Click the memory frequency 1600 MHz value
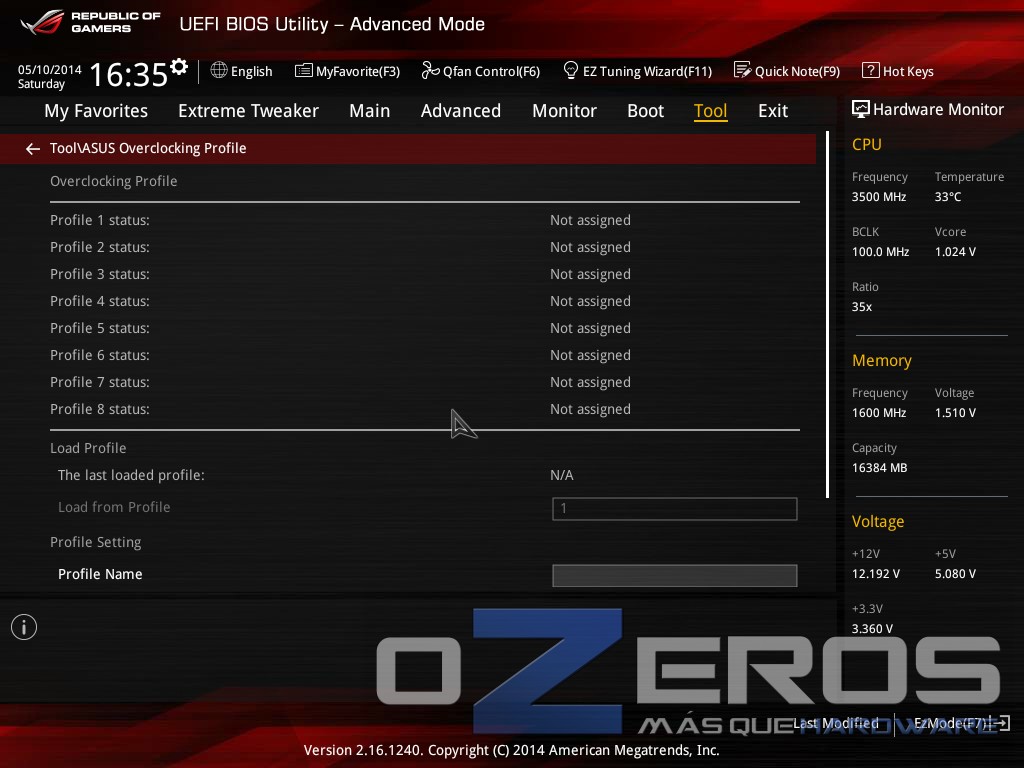Screen dimensions: 1024x768 click(x=879, y=413)
